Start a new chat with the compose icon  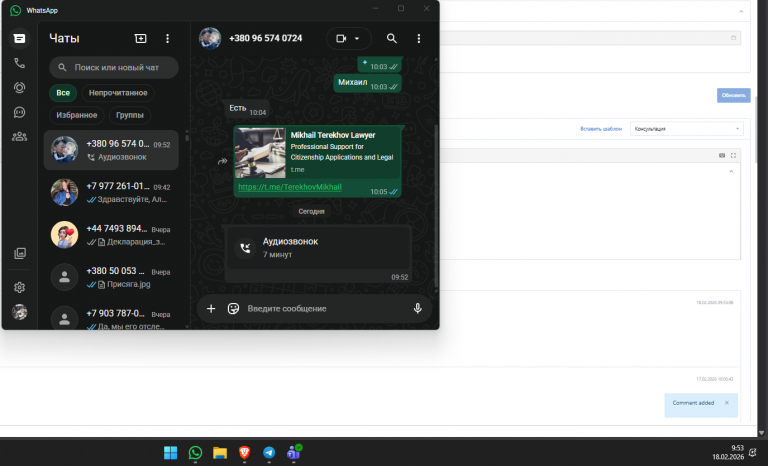[x=141, y=38]
